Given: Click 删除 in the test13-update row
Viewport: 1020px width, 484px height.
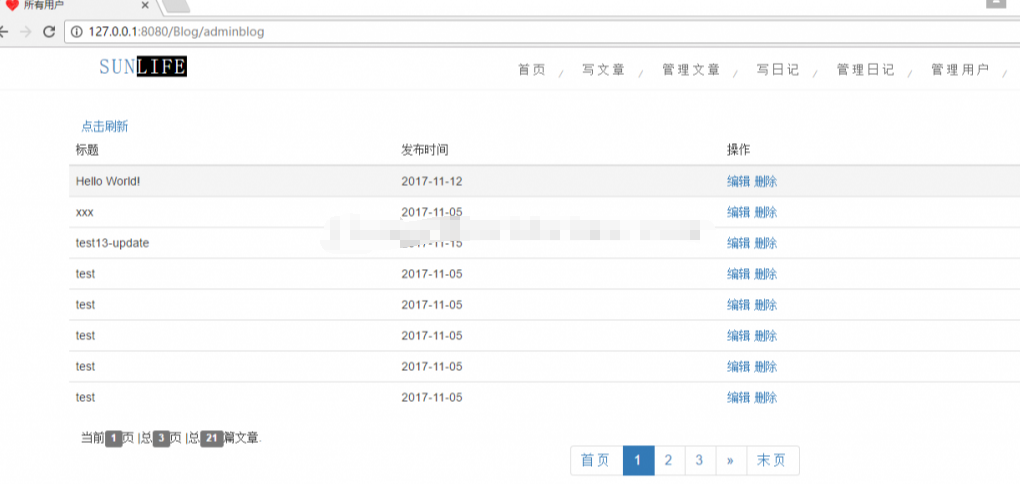Looking at the screenshot, I should coord(766,243).
